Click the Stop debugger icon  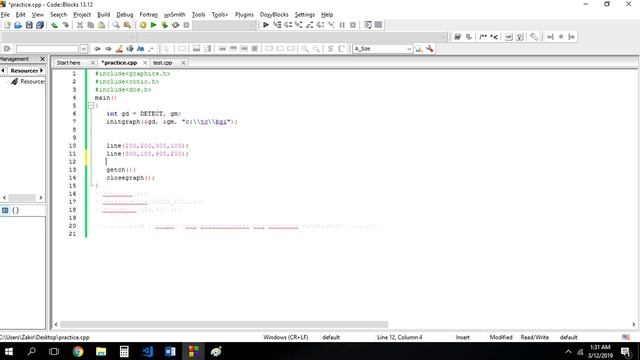353,25
